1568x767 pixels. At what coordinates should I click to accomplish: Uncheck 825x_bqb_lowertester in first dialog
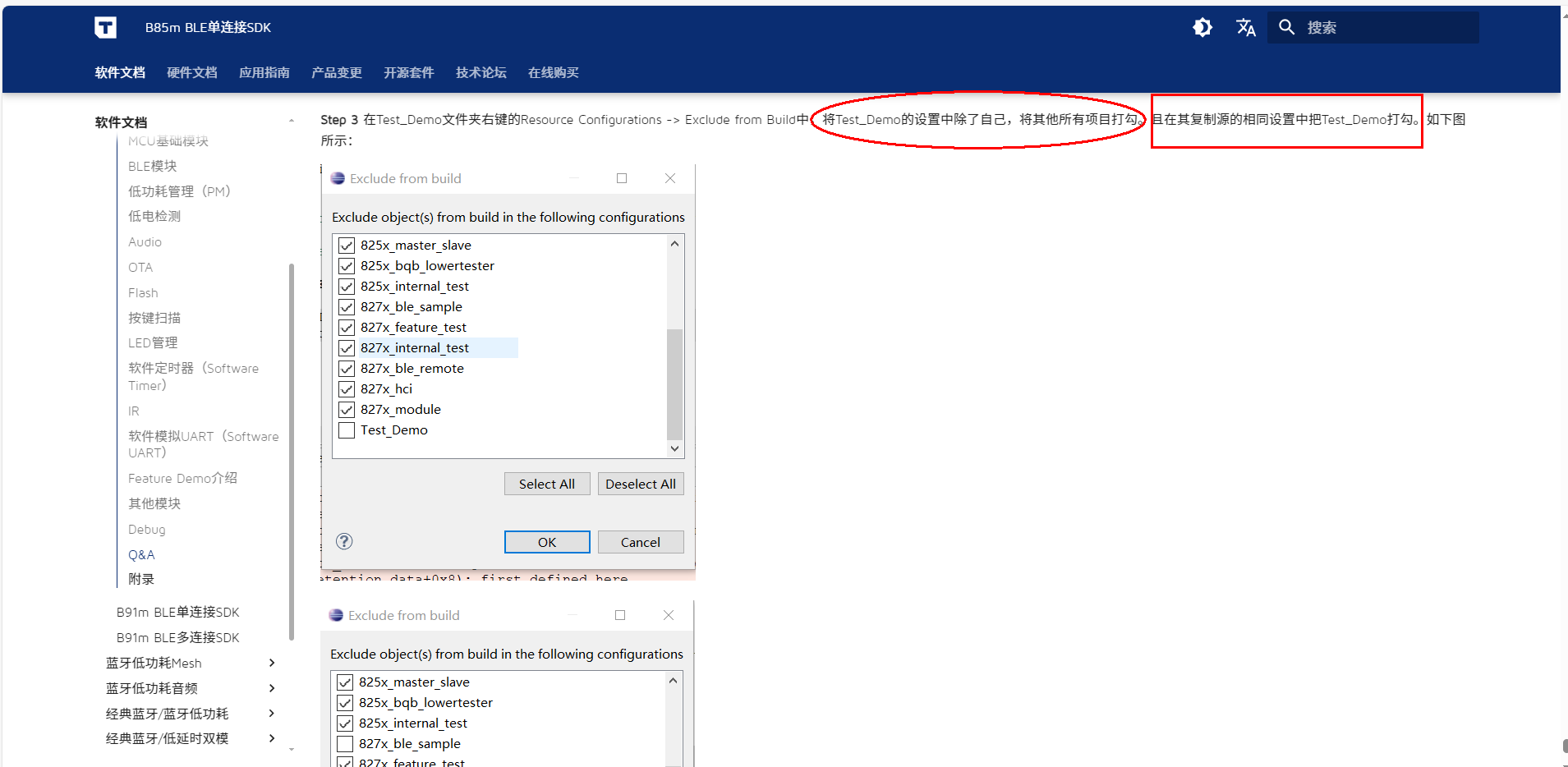347,266
